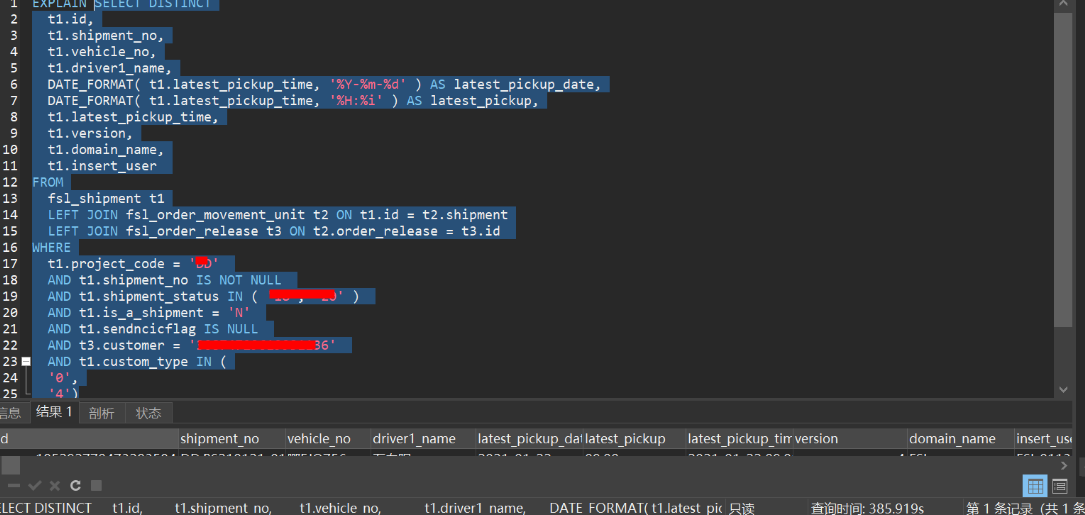This screenshot has width=1085, height=515.
Task: Click 't1.shipment_status' on line 19
Action: pyautogui.click(x=149, y=296)
